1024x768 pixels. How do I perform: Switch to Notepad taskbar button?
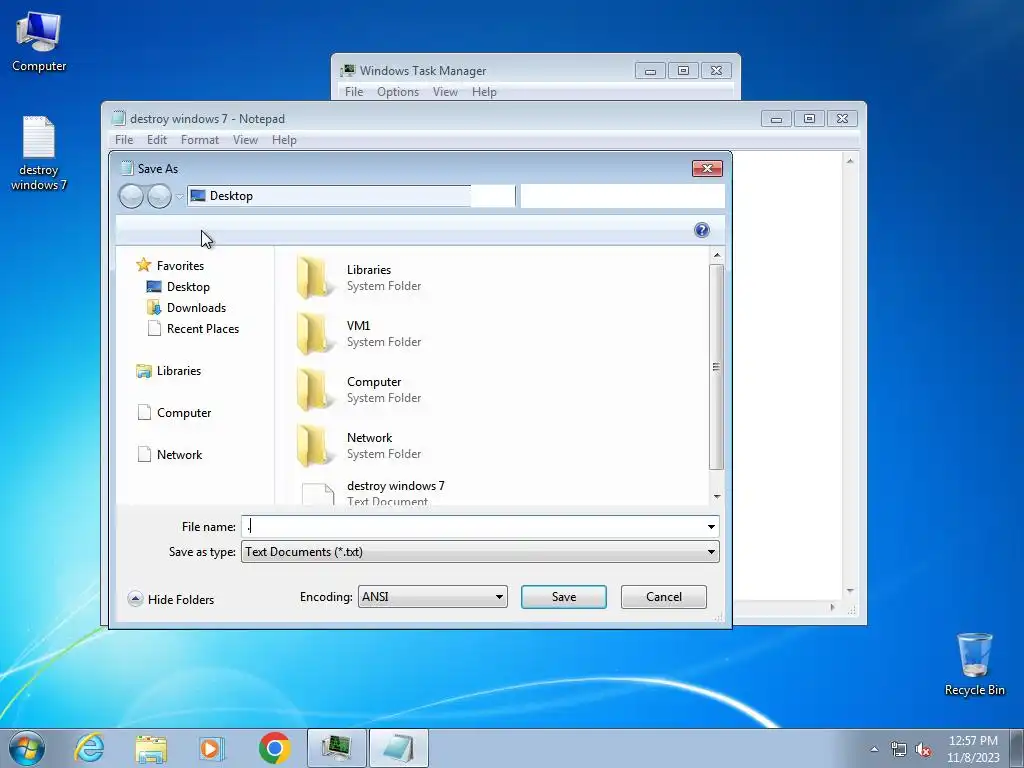[398, 748]
